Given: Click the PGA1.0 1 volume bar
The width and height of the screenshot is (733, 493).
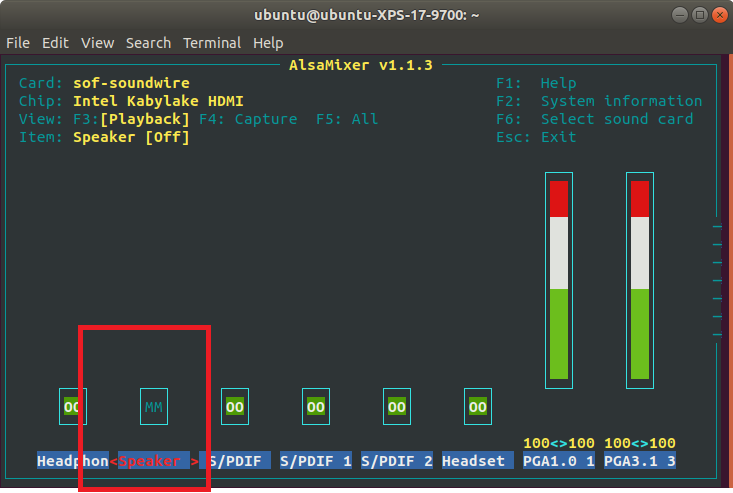Looking at the screenshot, I should 559,280.
